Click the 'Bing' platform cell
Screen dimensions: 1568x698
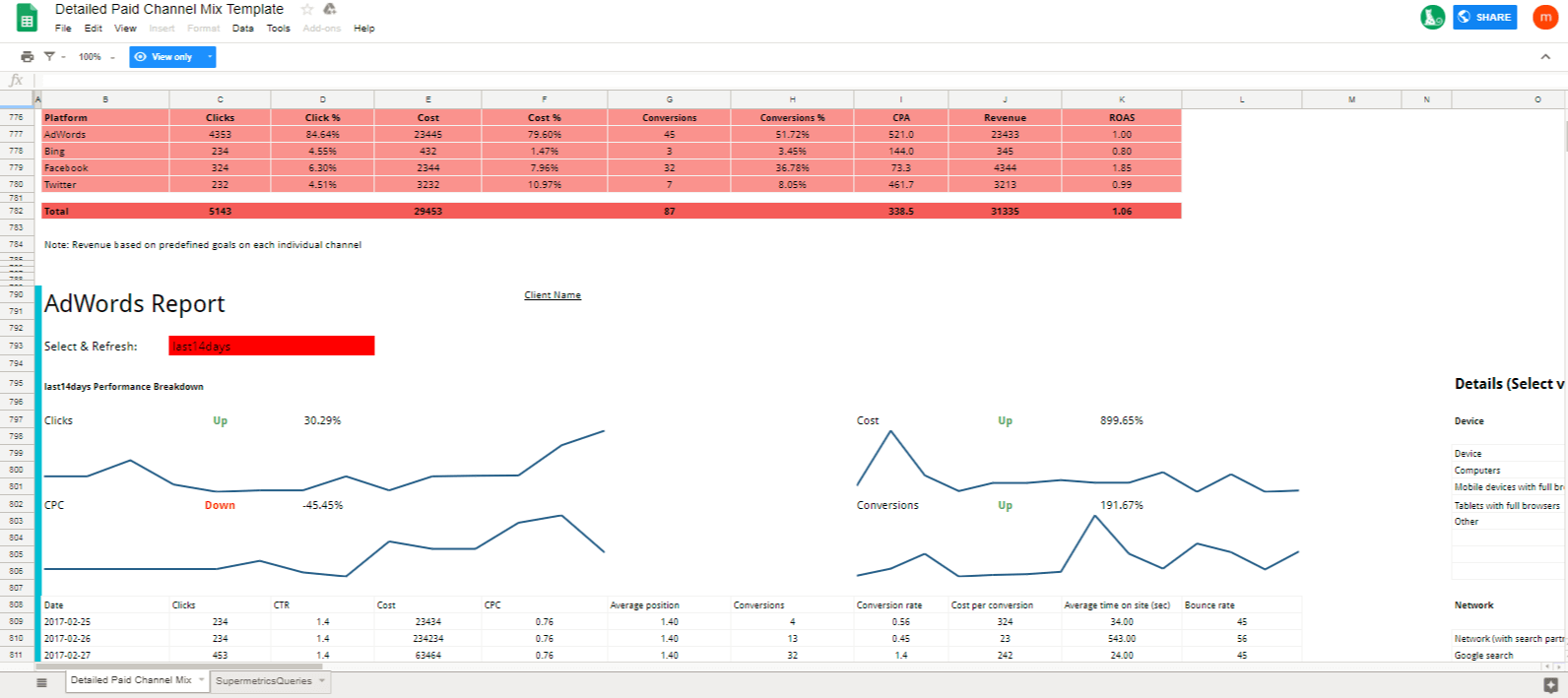(x=105, y=152)
